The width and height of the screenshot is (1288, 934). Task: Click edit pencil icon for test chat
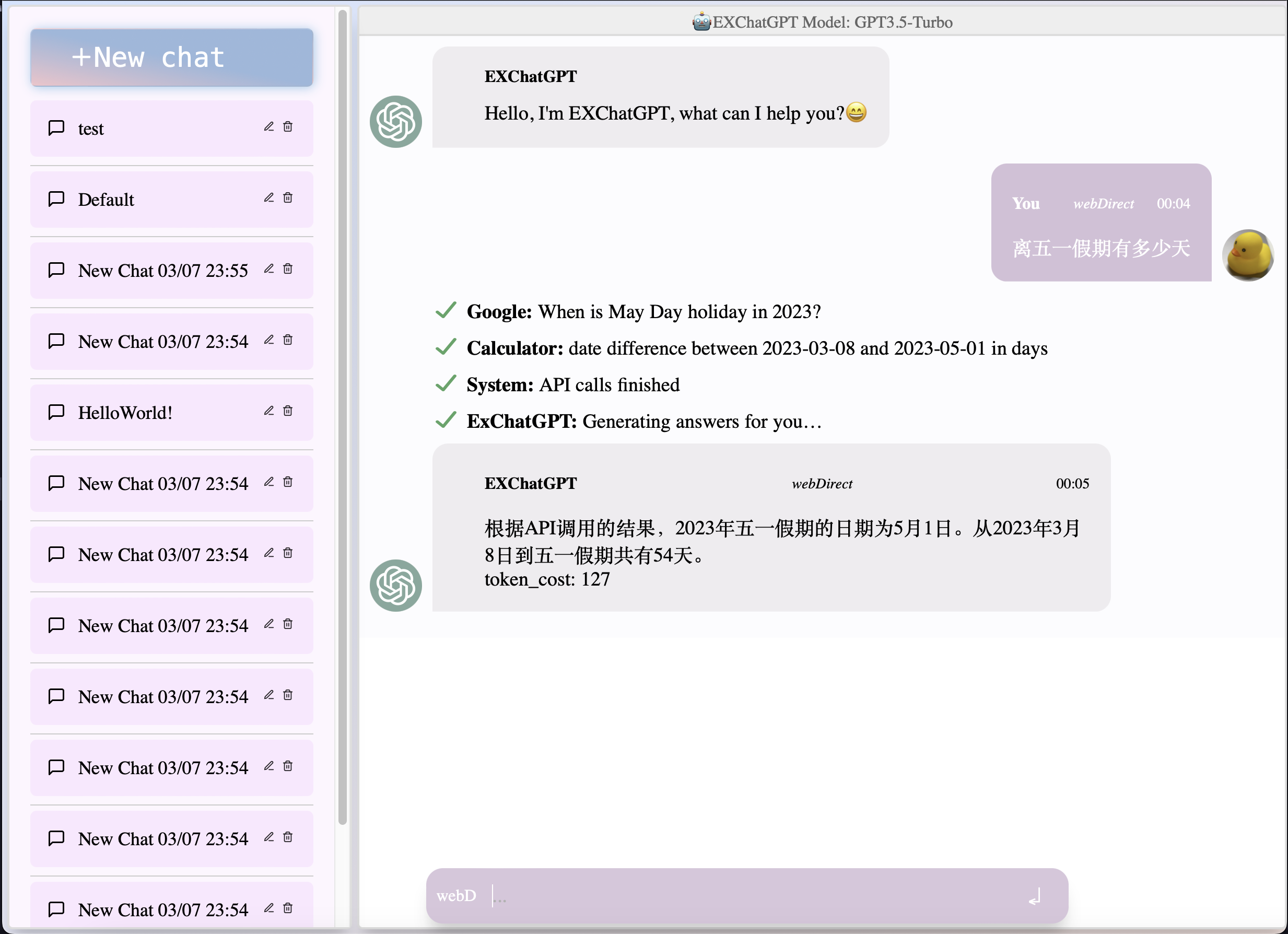[268, 127]
